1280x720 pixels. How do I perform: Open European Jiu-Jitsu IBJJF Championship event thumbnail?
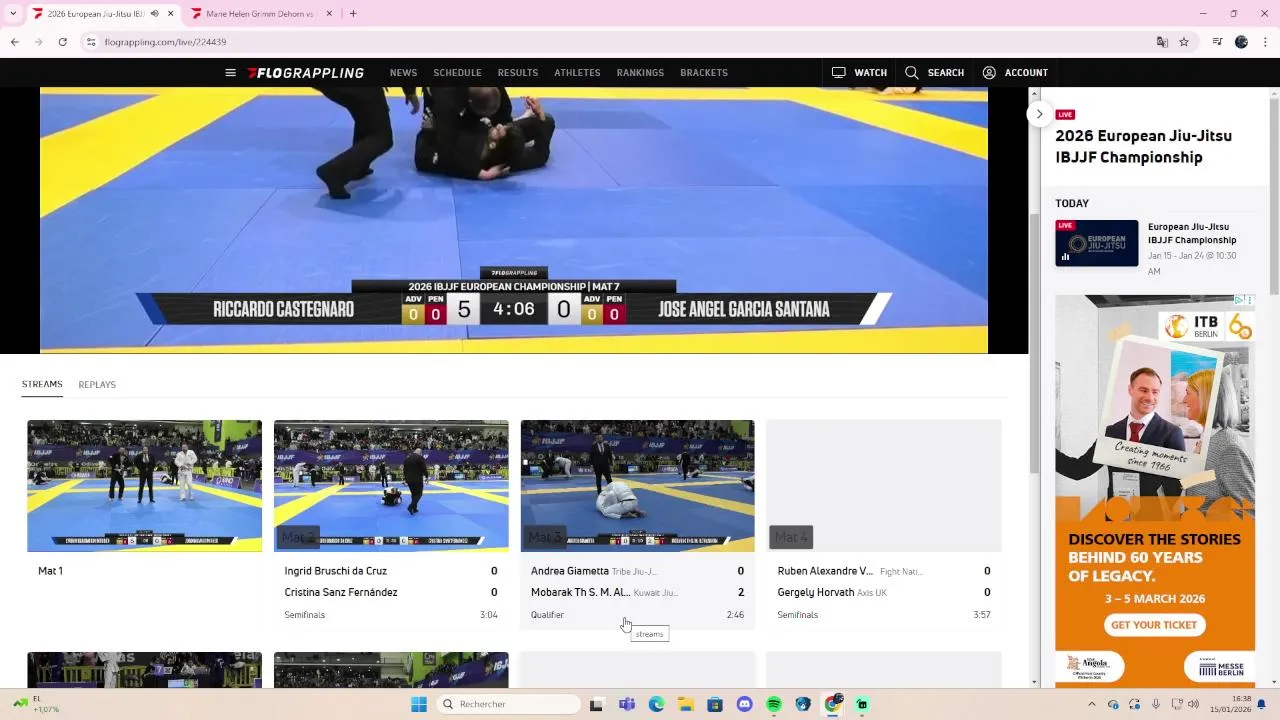(1096, 243)
